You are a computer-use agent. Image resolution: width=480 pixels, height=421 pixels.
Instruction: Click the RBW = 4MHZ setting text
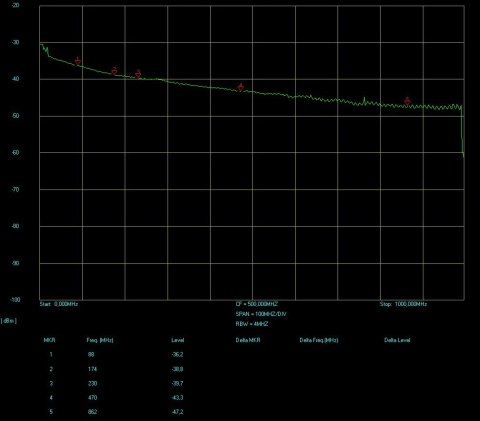(252, 324)
